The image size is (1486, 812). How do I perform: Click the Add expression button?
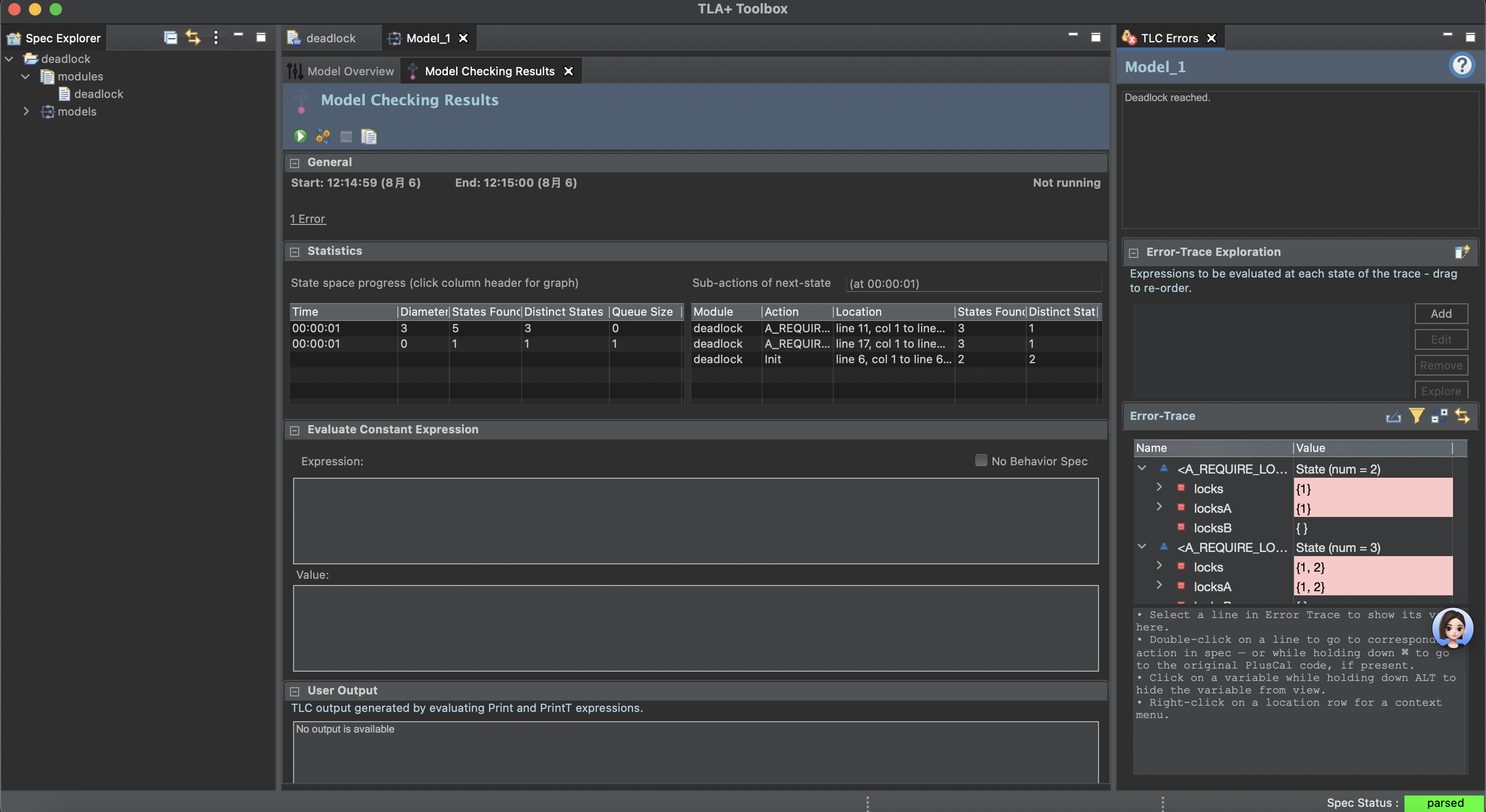click(x=1441, y=314)
